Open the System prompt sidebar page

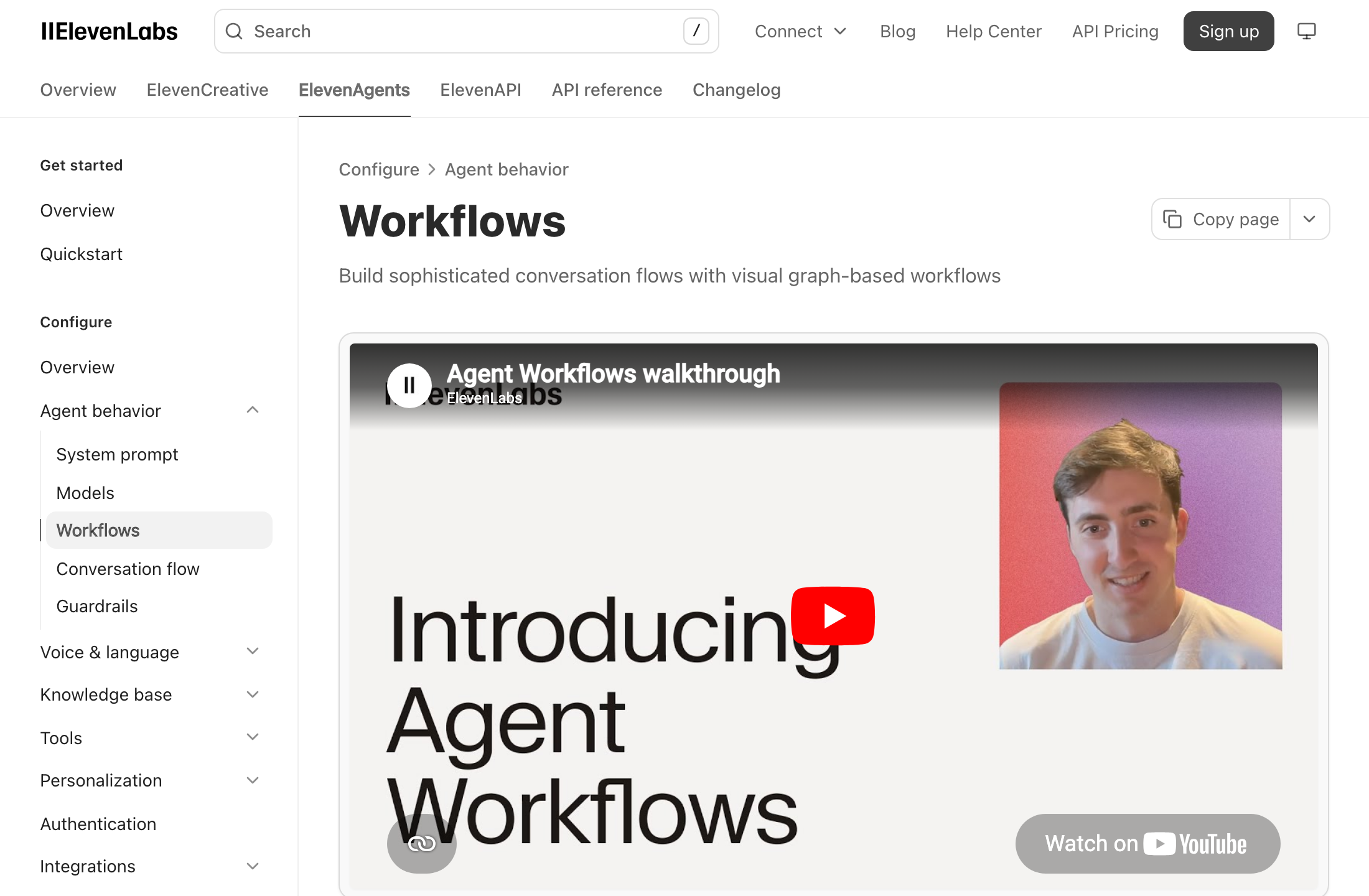[x=117, y=454]
